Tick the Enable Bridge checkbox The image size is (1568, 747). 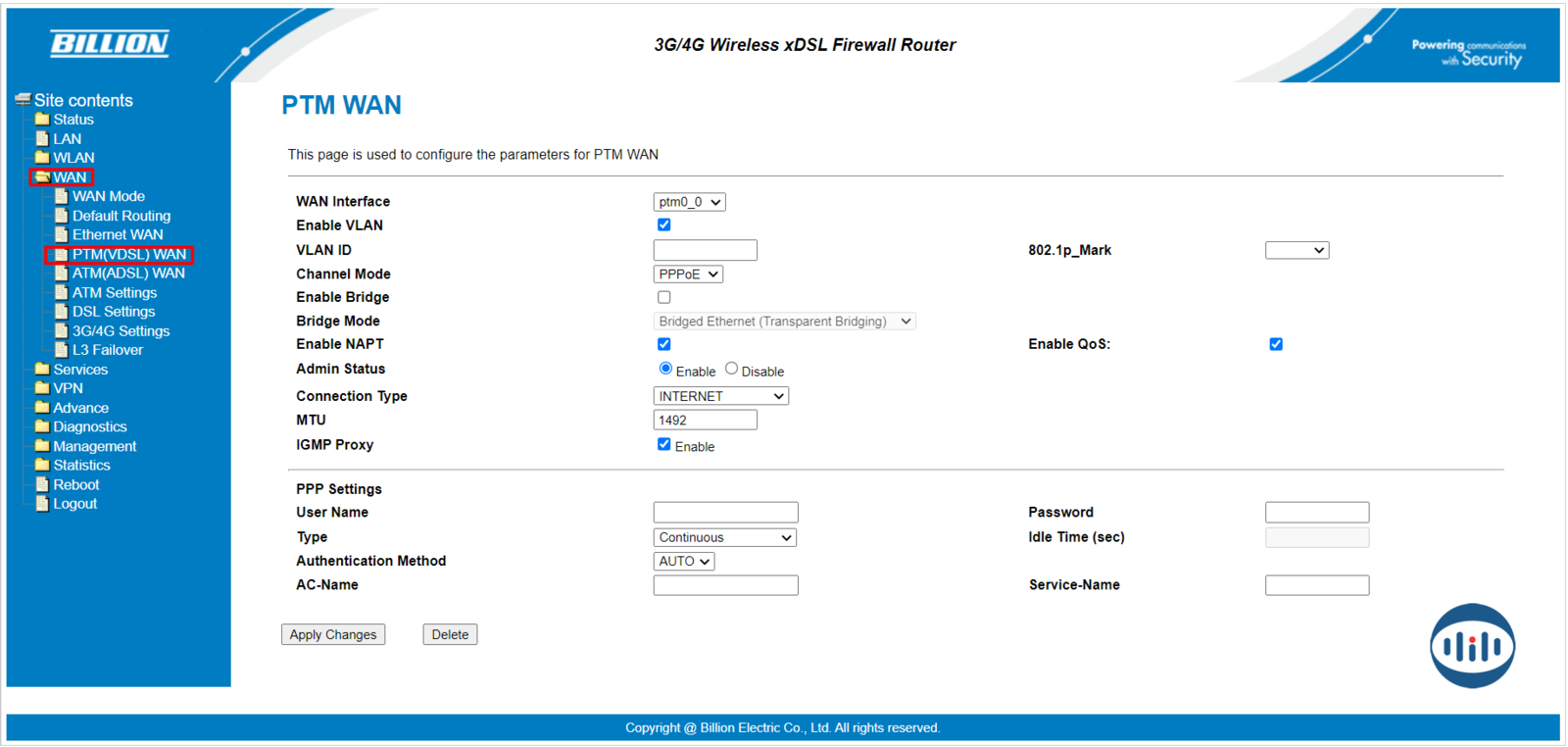tap(664, 297)
